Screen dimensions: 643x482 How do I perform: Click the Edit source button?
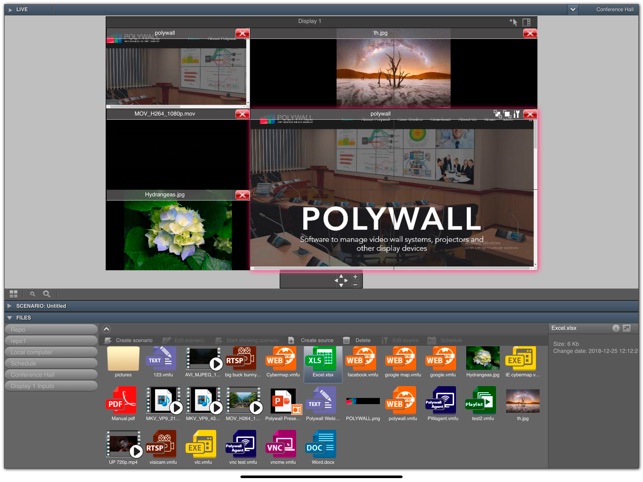[x=399, y=340]
